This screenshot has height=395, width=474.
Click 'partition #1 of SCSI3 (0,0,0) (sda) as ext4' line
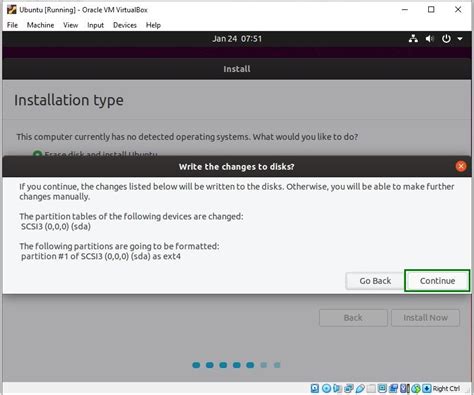click(x=101, y=256)
